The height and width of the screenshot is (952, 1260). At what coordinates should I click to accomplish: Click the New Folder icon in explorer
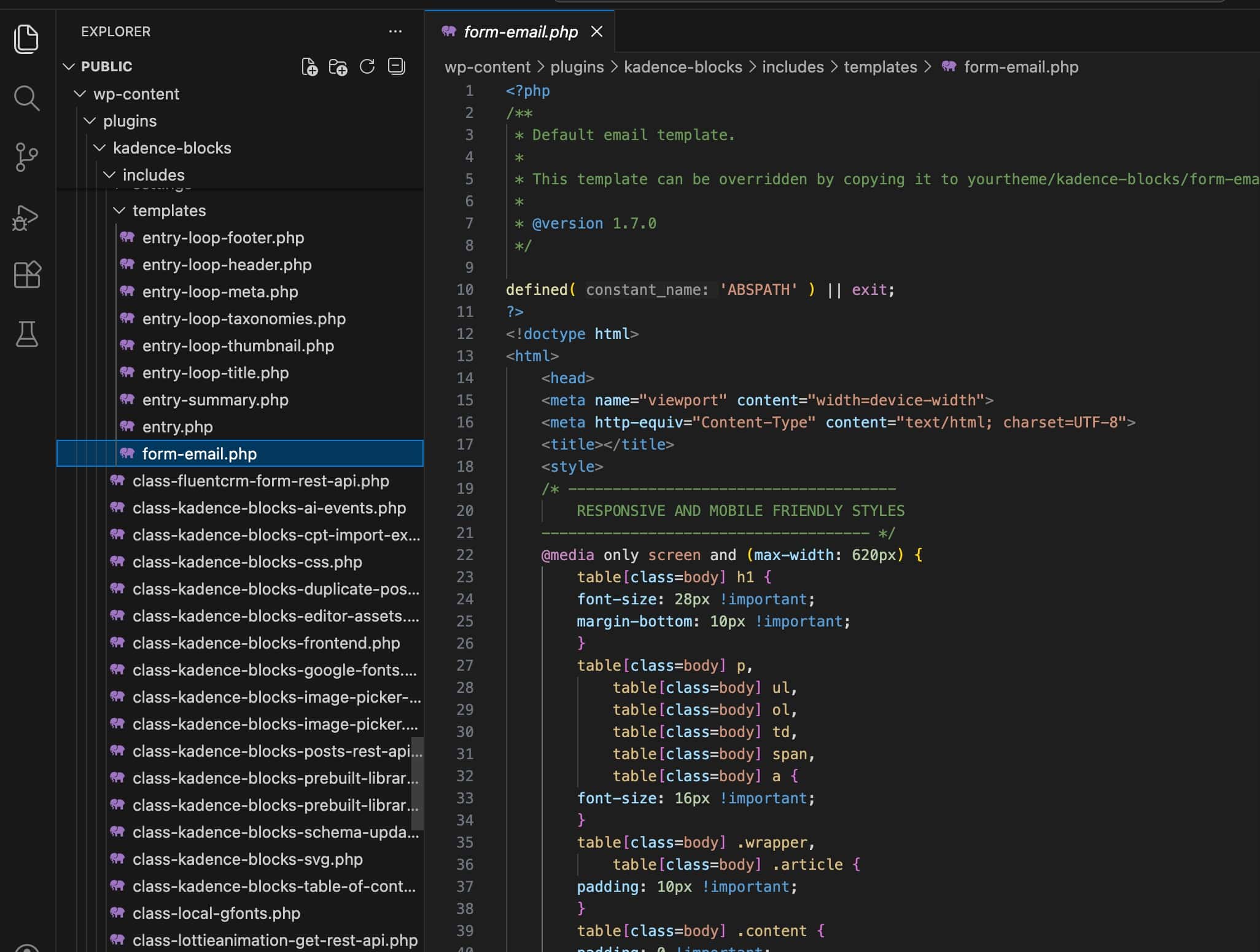pos(338,67)
